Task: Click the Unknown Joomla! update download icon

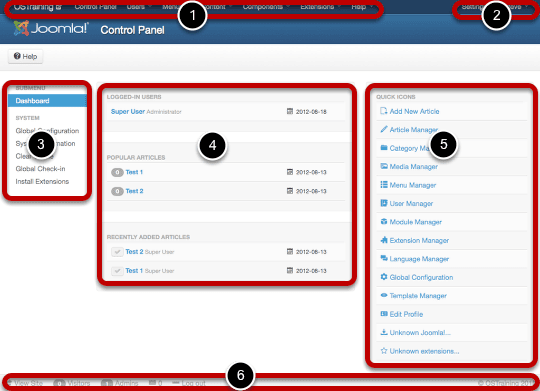Action: point(384,332)
